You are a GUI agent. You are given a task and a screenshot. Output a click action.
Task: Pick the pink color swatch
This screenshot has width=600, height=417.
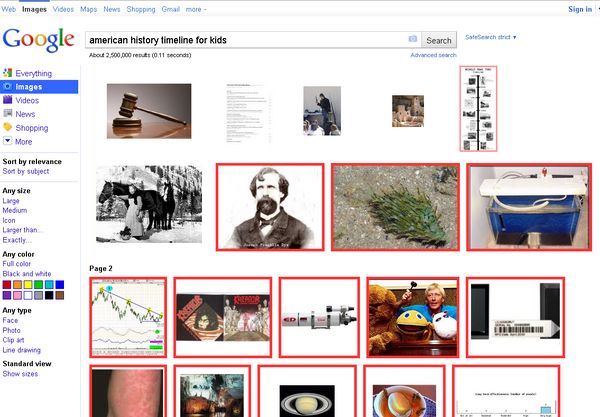[x=18, y=295]
